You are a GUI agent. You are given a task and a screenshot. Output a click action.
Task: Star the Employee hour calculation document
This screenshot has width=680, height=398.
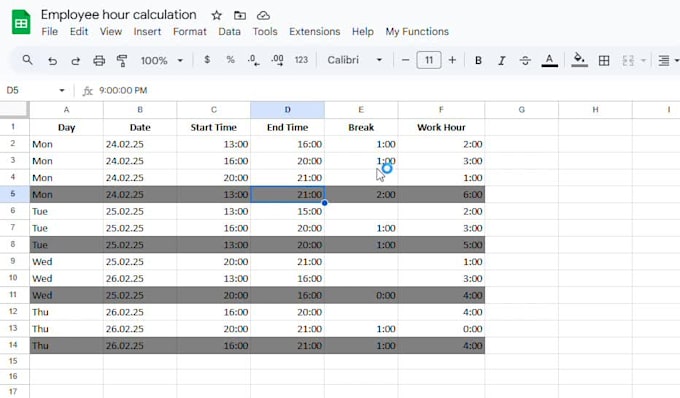(x=216, y=16)
